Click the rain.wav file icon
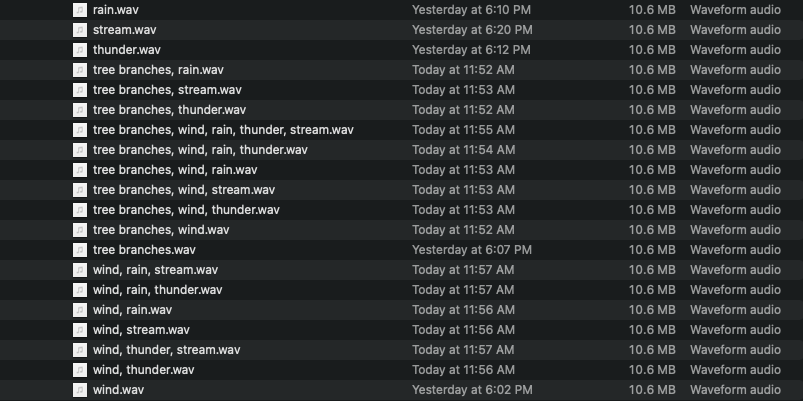Viewport: 803px width, 401px height. (x=80, y=10)
